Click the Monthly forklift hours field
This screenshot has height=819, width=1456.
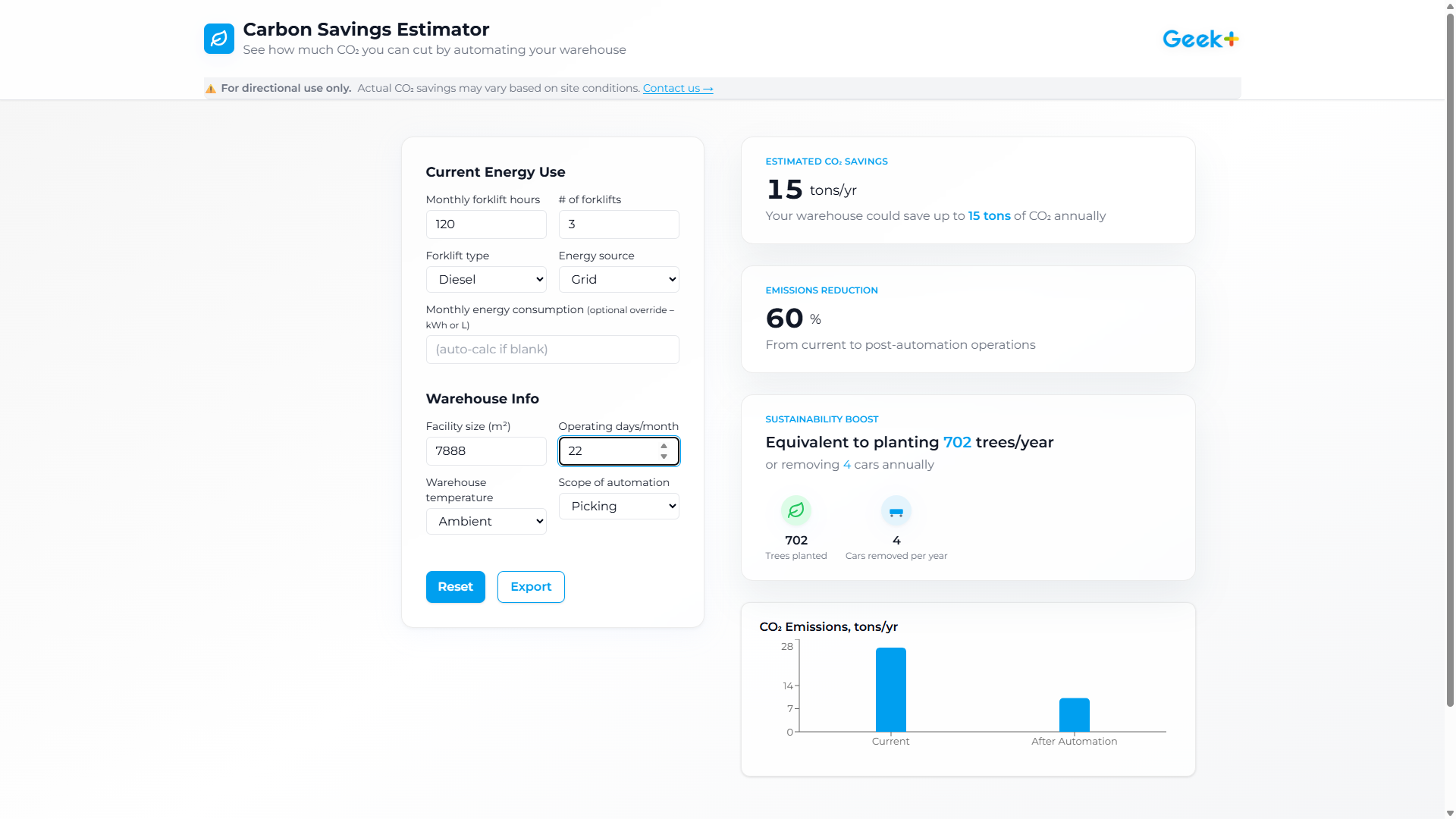click(x=485, y=224)
